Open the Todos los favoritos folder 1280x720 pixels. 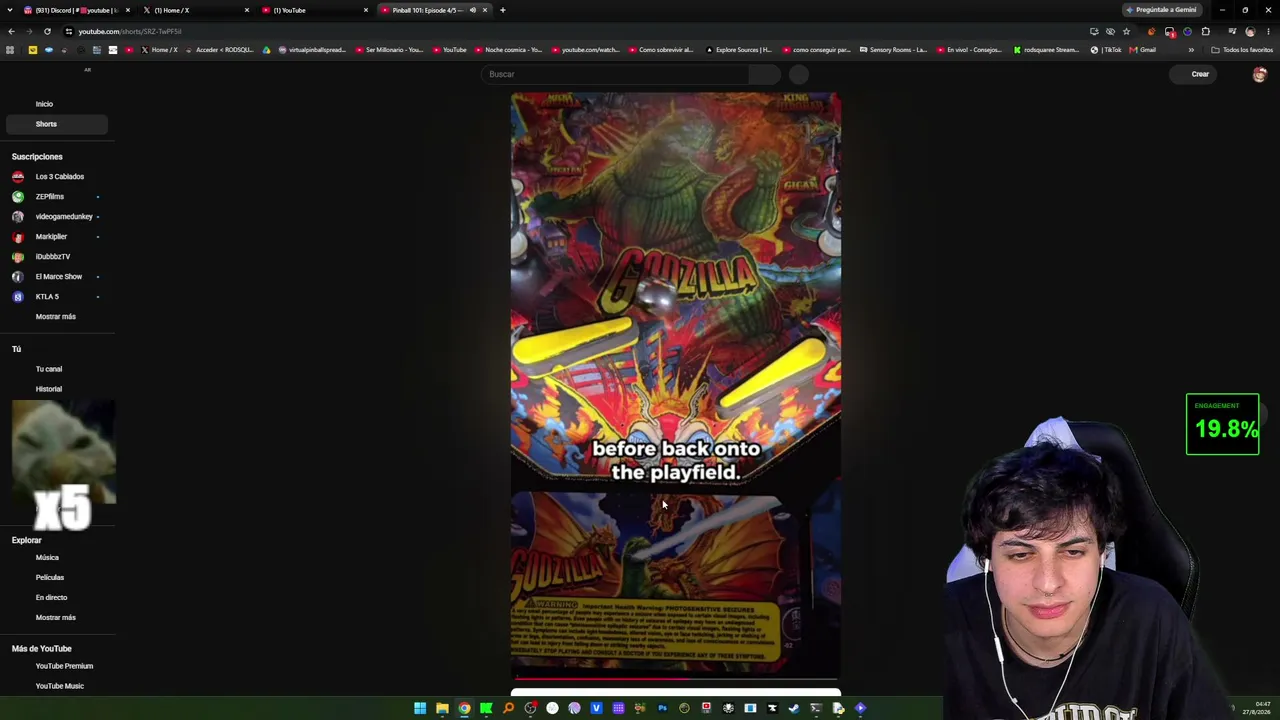click(1242, 50)
